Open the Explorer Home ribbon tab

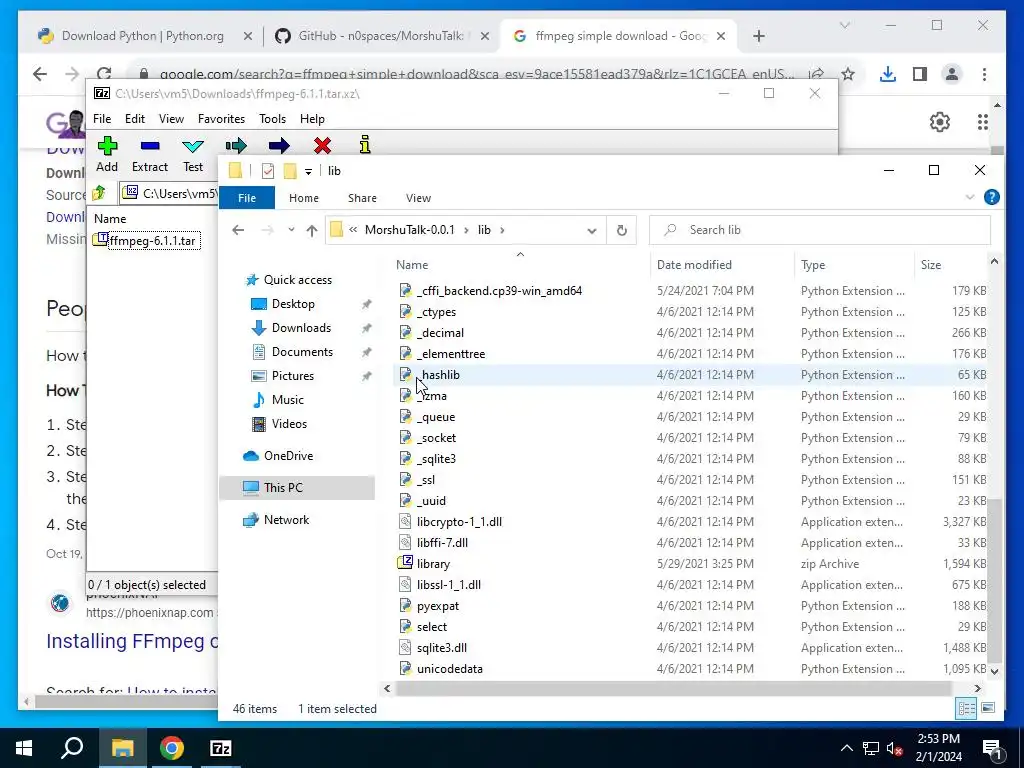point(304,198)
